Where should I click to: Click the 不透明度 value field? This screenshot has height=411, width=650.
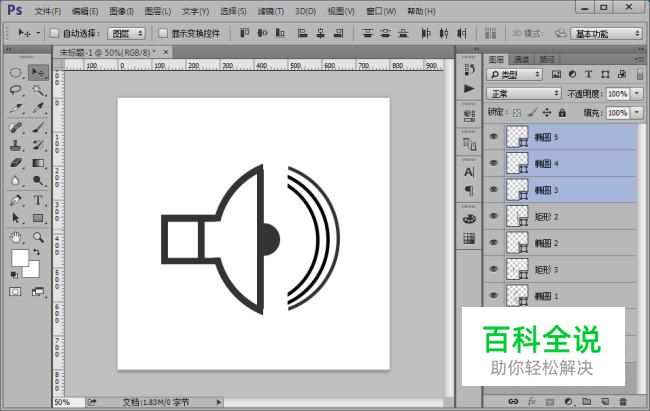[x=617, y=94]
